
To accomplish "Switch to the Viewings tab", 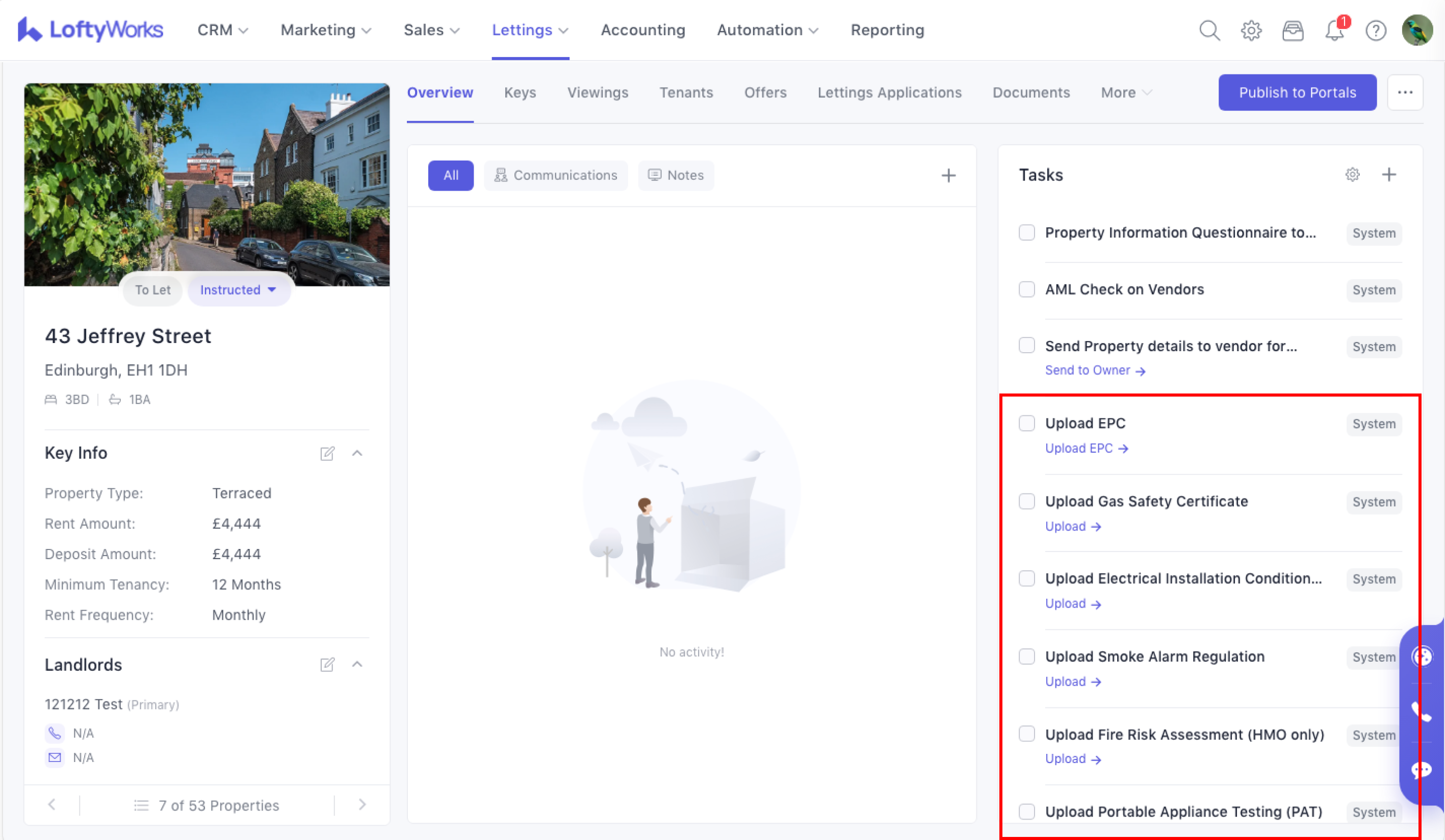I will coord(598,93).
